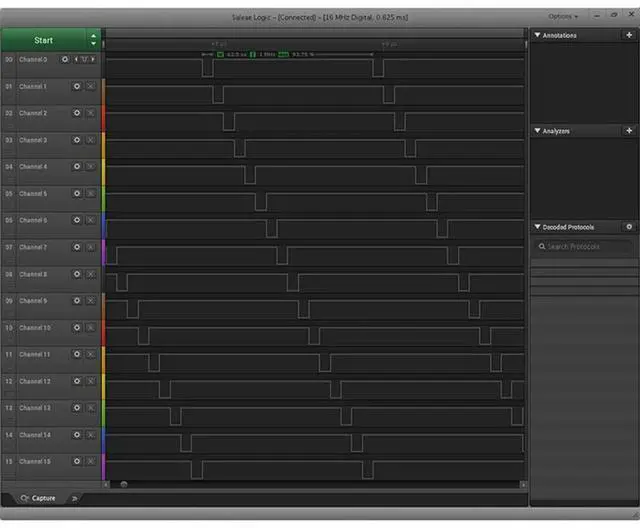This screenshot has width=640, height=528.
Task: Open Channel 3 settings gear
Action: click(x=76, y=140)
